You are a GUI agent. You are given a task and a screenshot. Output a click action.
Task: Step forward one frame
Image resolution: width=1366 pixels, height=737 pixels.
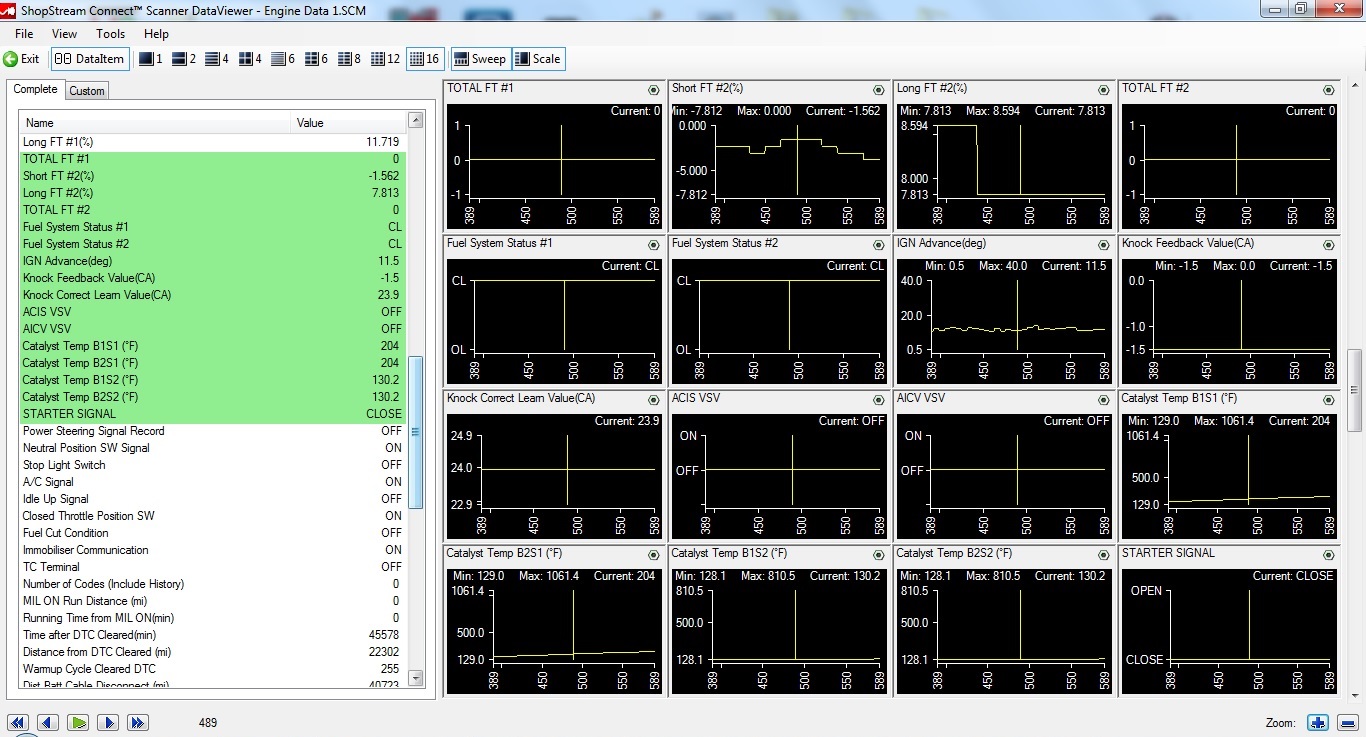tap(108, 722)
